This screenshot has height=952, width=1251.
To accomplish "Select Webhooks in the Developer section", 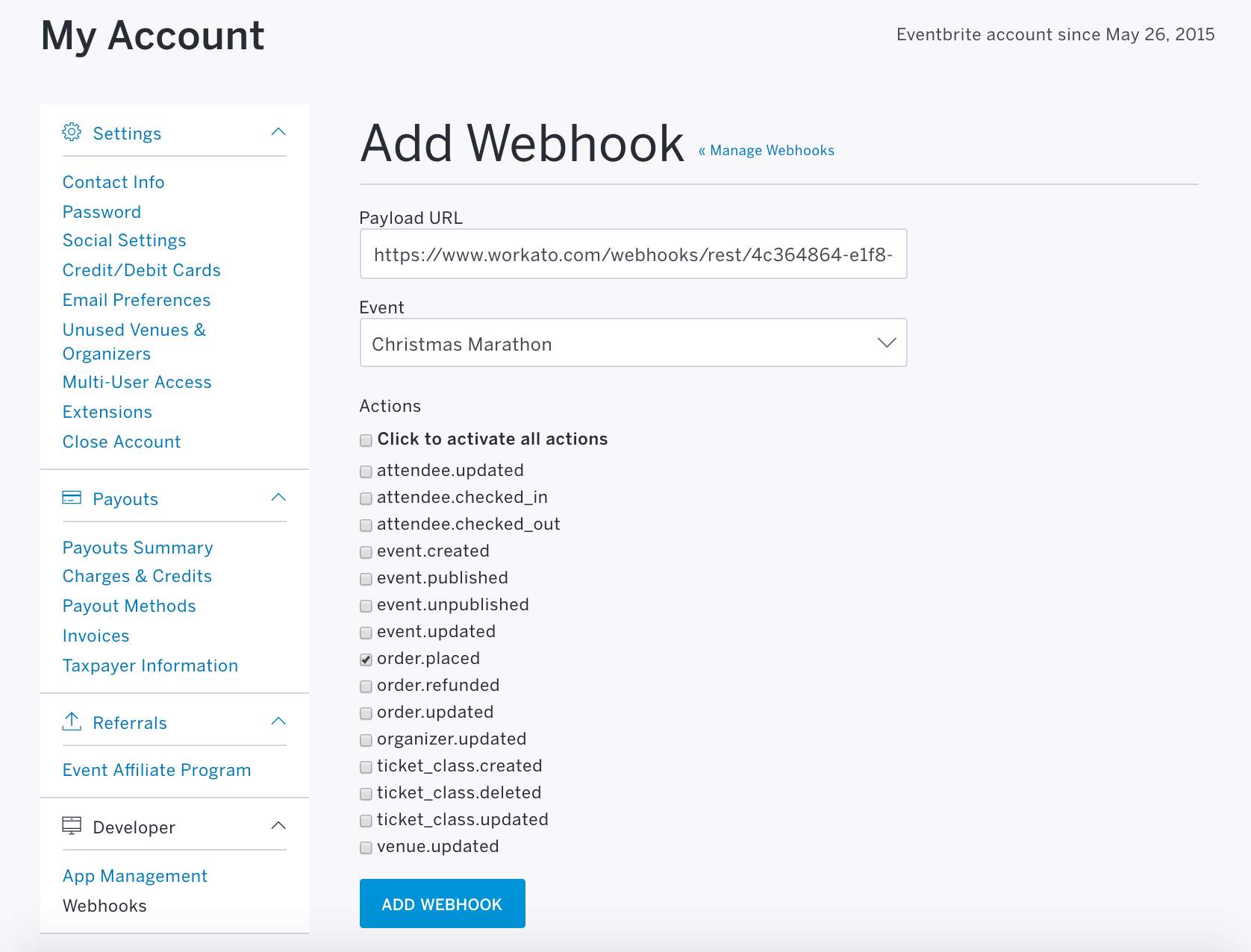I will tap(104, 906).
